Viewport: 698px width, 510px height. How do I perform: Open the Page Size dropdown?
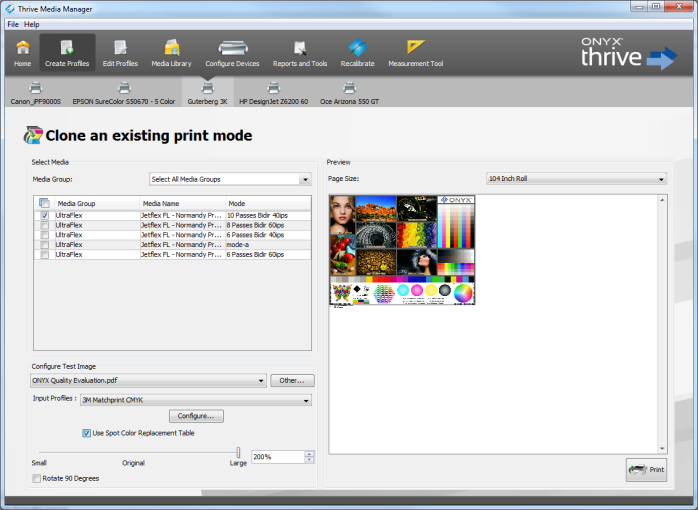(x=576, y=178)
